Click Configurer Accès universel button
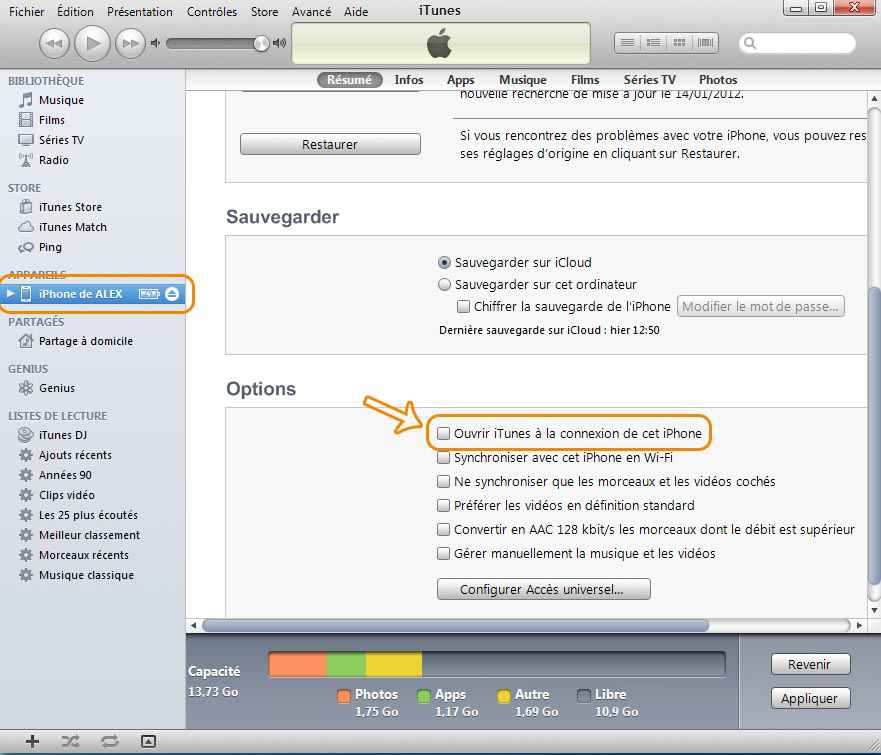Image resolution: width=881 pixels, height=755 pixels. point(543,589)
